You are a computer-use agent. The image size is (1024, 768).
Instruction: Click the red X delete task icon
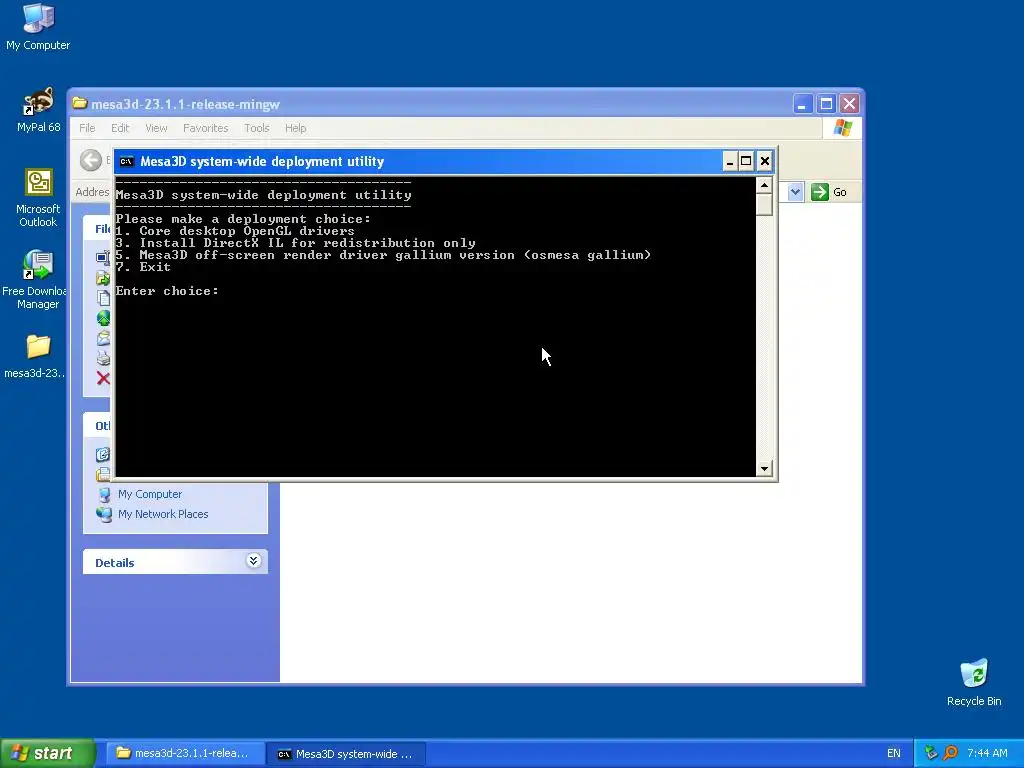click(103, 378)
